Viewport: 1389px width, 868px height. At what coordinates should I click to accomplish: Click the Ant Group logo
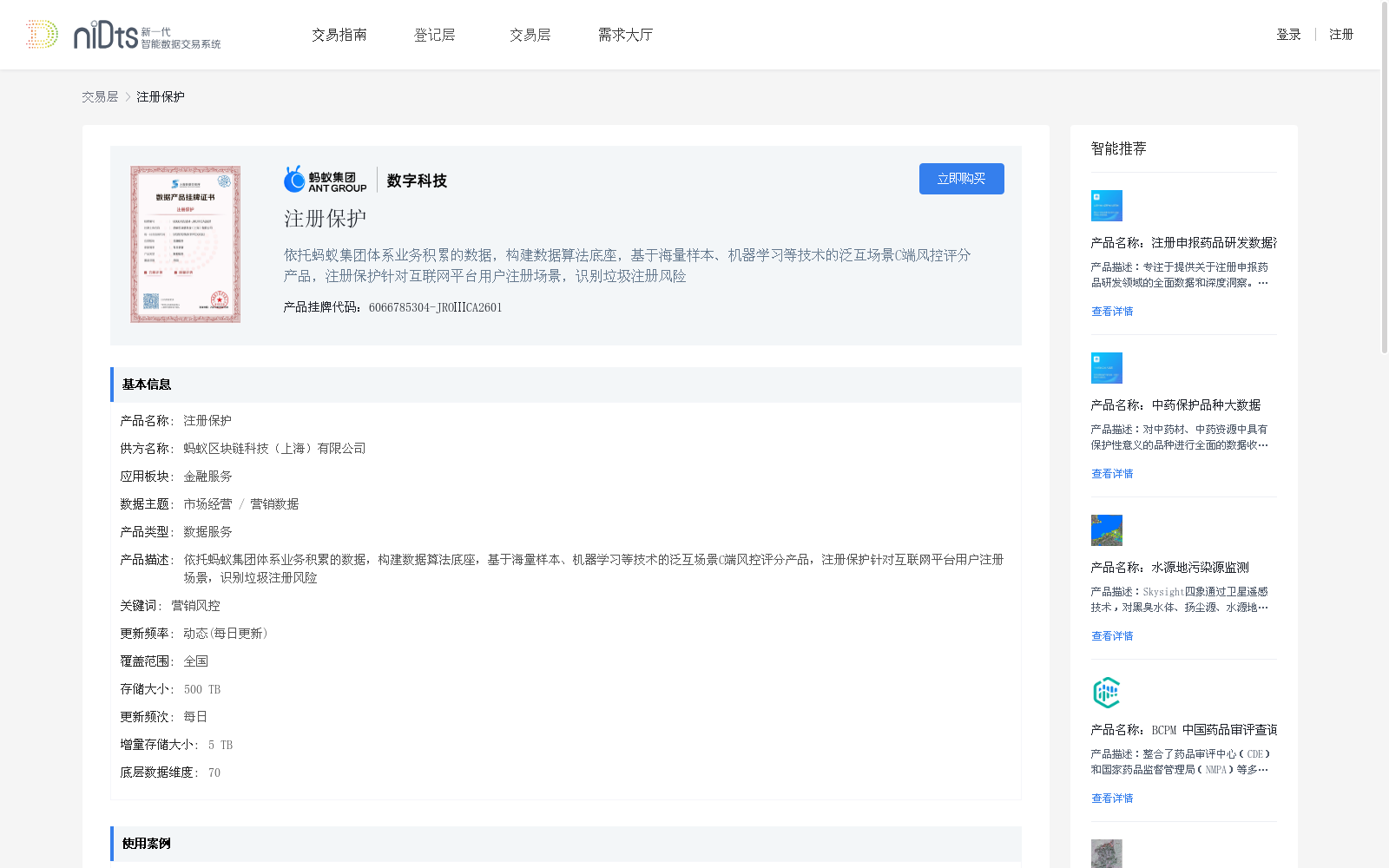tap(326, 180)
